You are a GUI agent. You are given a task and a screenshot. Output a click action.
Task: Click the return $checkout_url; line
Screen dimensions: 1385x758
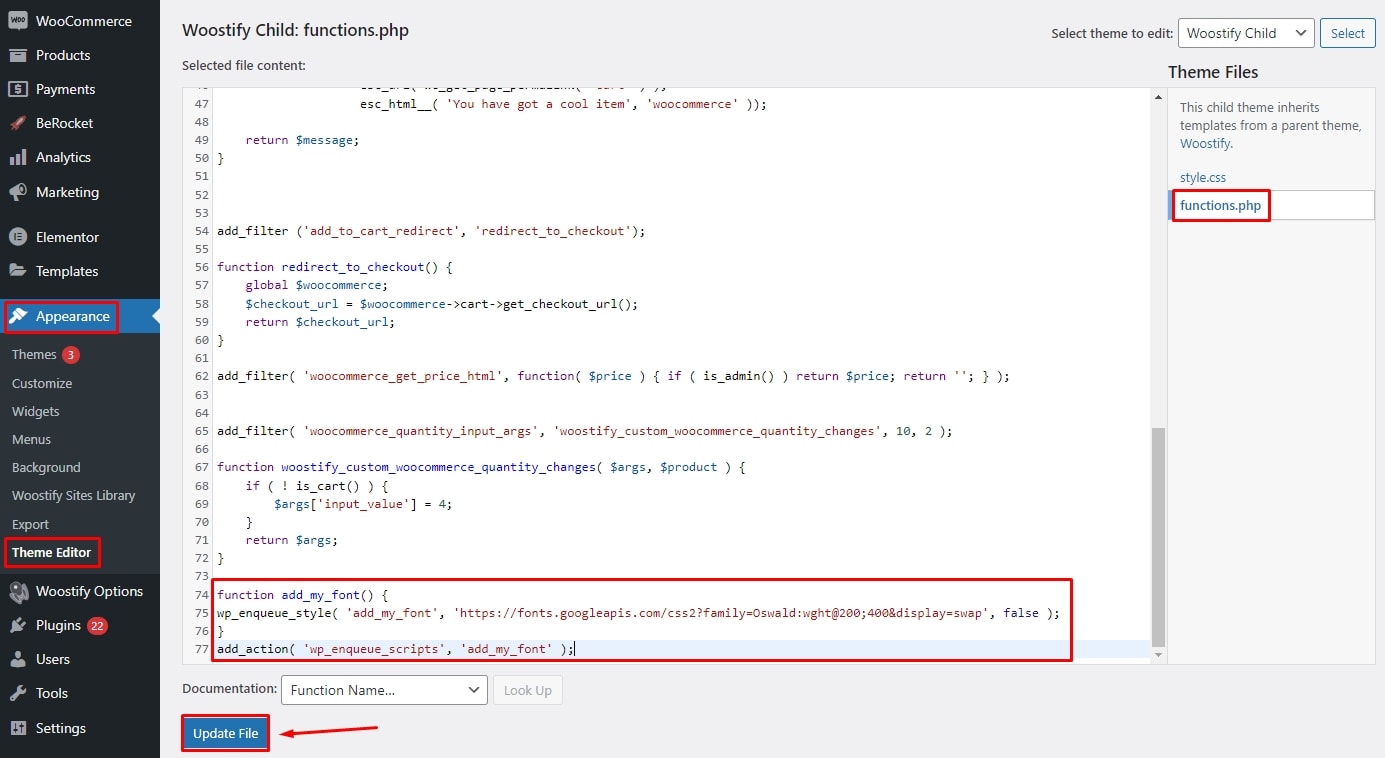[x=320, y=322]
